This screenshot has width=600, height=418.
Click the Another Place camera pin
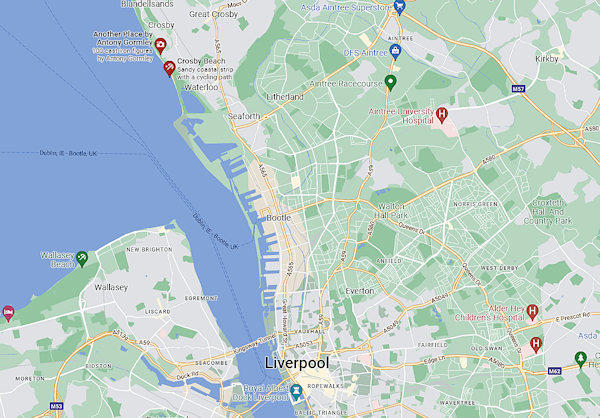click(160, 45)
